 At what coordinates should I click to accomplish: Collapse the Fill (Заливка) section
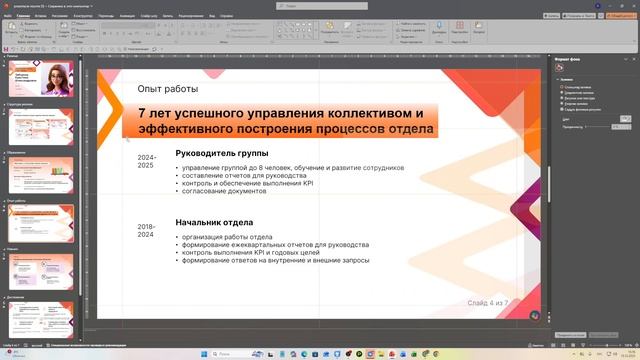pyautogui.click(x=558, y=80)
